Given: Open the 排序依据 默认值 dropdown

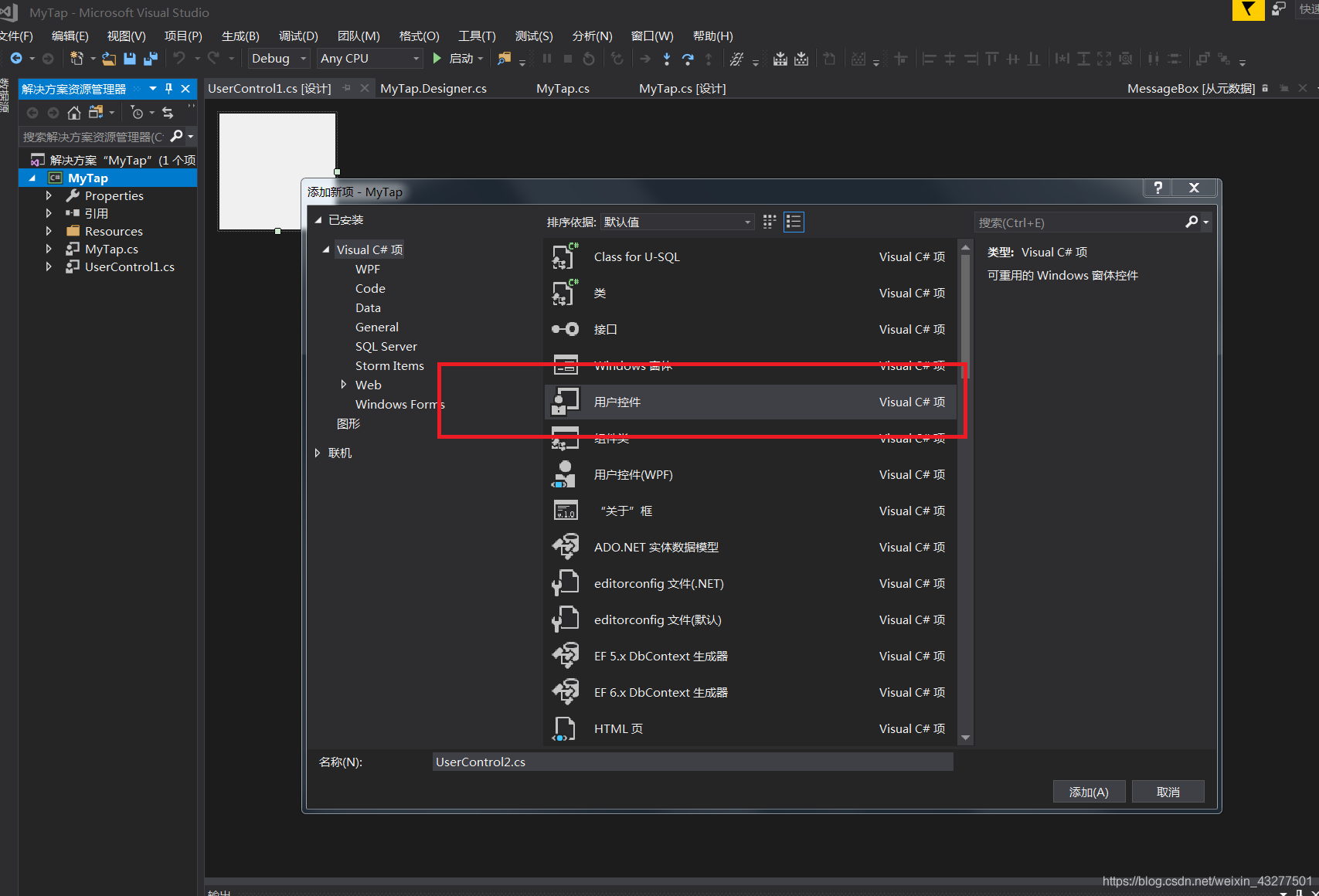Looking at the screenshot, I should (677, 222).
